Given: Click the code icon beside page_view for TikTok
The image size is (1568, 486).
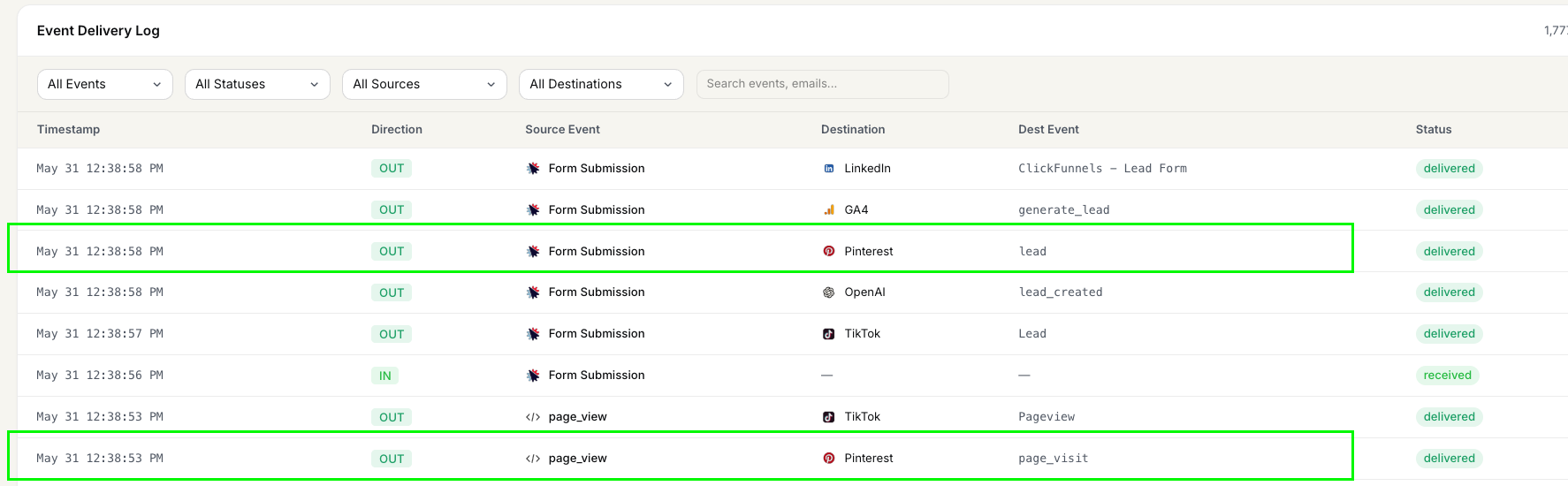Looking at the screenshot, I should [533, 417].
